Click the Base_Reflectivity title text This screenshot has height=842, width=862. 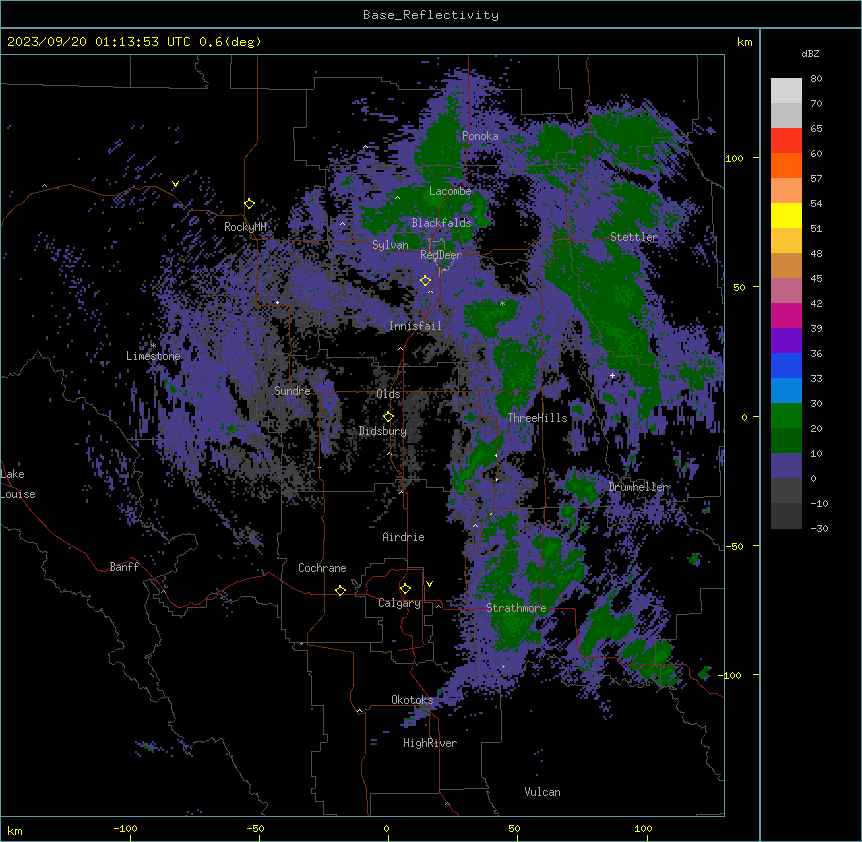click(431, 15)
